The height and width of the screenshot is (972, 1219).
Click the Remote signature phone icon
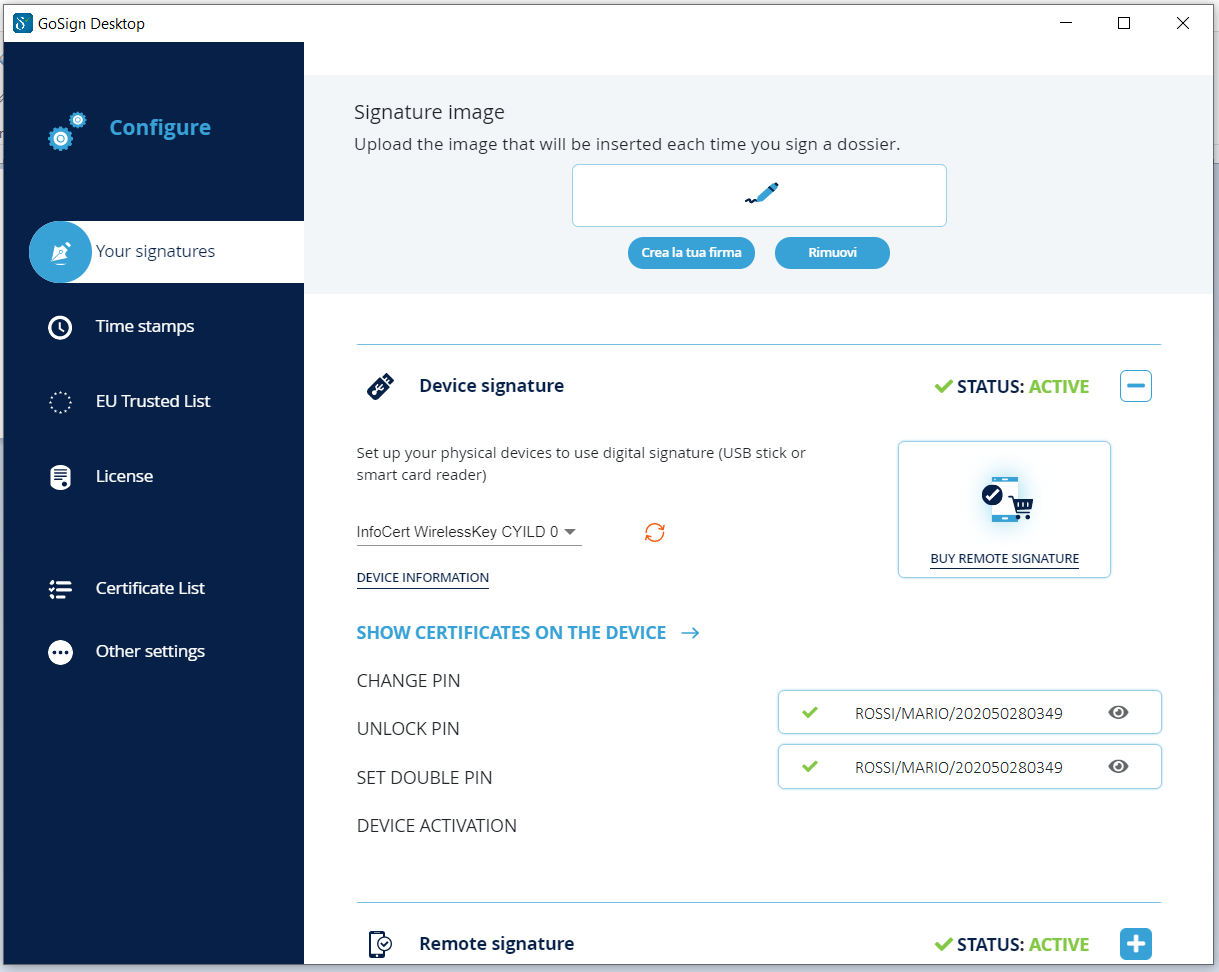click(x=380, y=944)
